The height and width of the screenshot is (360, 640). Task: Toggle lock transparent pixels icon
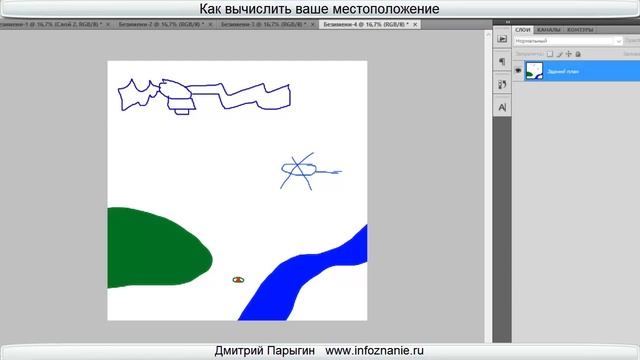(550, 54)
